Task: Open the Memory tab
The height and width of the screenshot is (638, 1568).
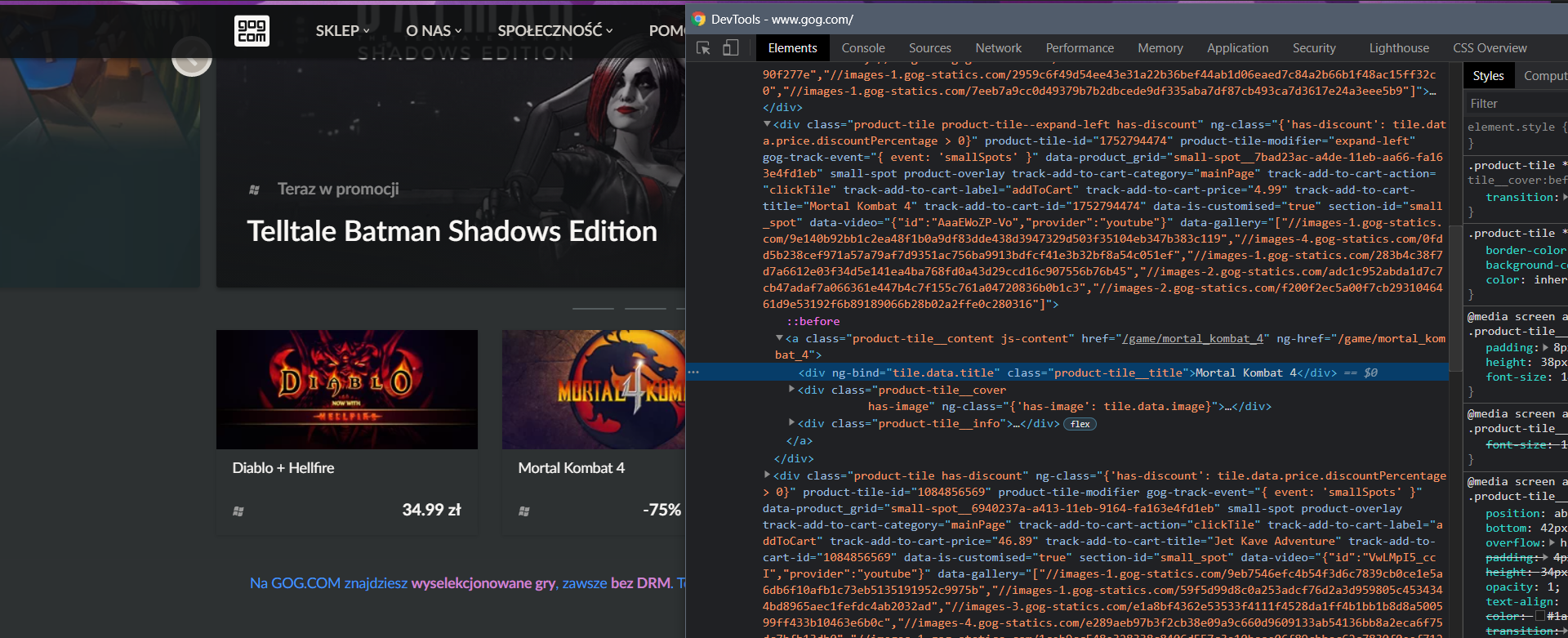Action: pos(1160,48)
